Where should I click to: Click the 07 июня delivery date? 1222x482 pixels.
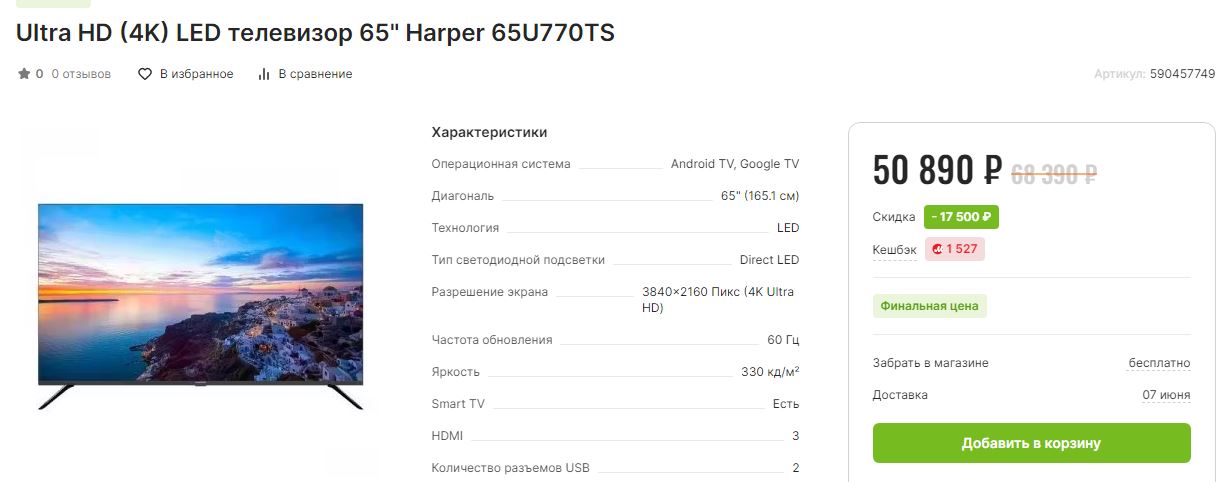[1166, 395]
